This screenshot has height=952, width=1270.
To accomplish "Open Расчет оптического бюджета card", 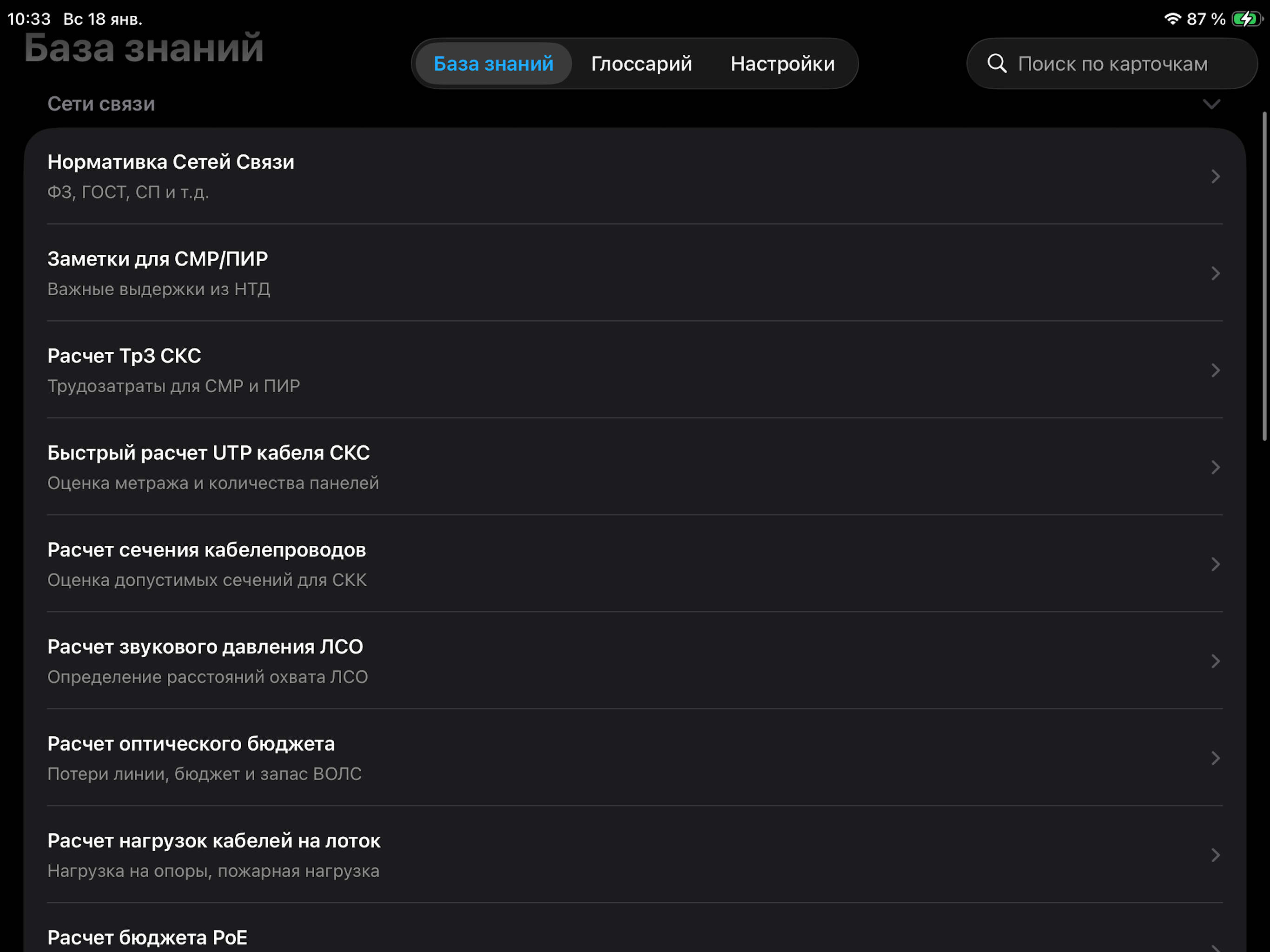I will (635, 758).
